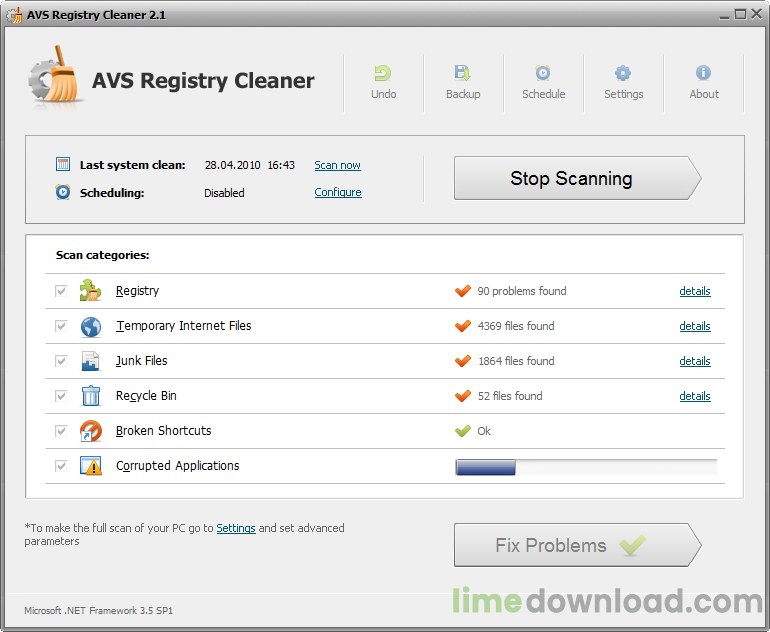View details for Registry problems

[695, 291]
